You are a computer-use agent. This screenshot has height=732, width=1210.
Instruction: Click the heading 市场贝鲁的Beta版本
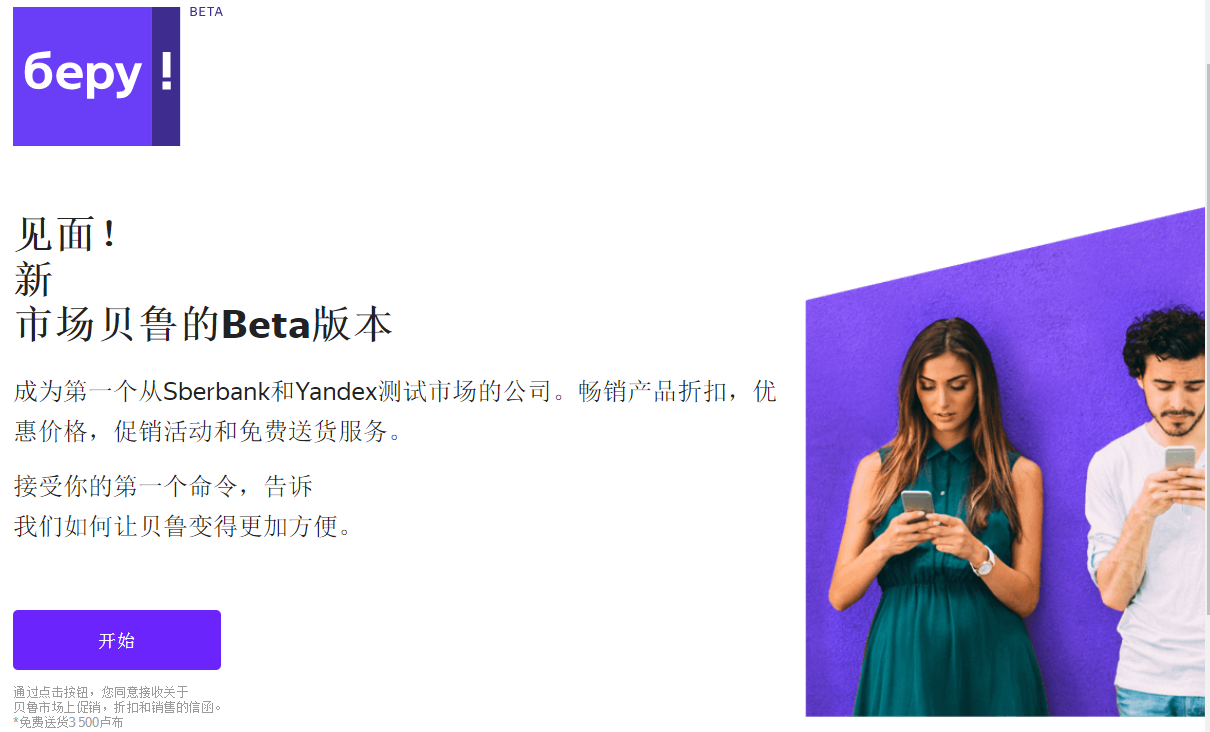(204, 325)
